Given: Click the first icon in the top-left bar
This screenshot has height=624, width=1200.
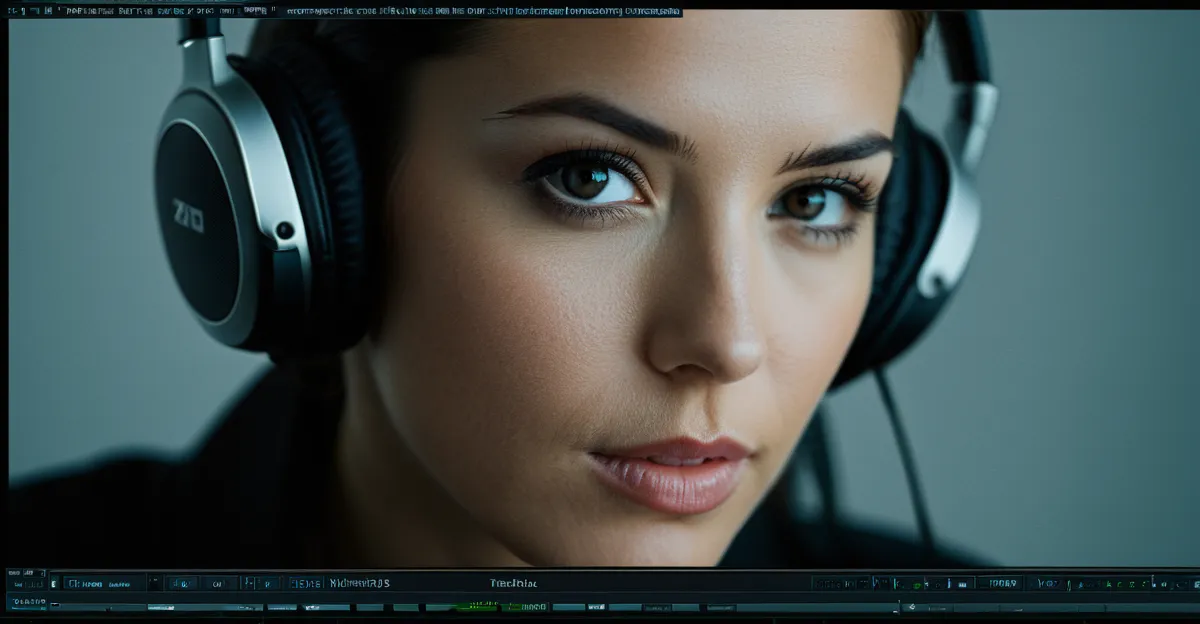Looking at the screenshot, I should pos(14,12).
